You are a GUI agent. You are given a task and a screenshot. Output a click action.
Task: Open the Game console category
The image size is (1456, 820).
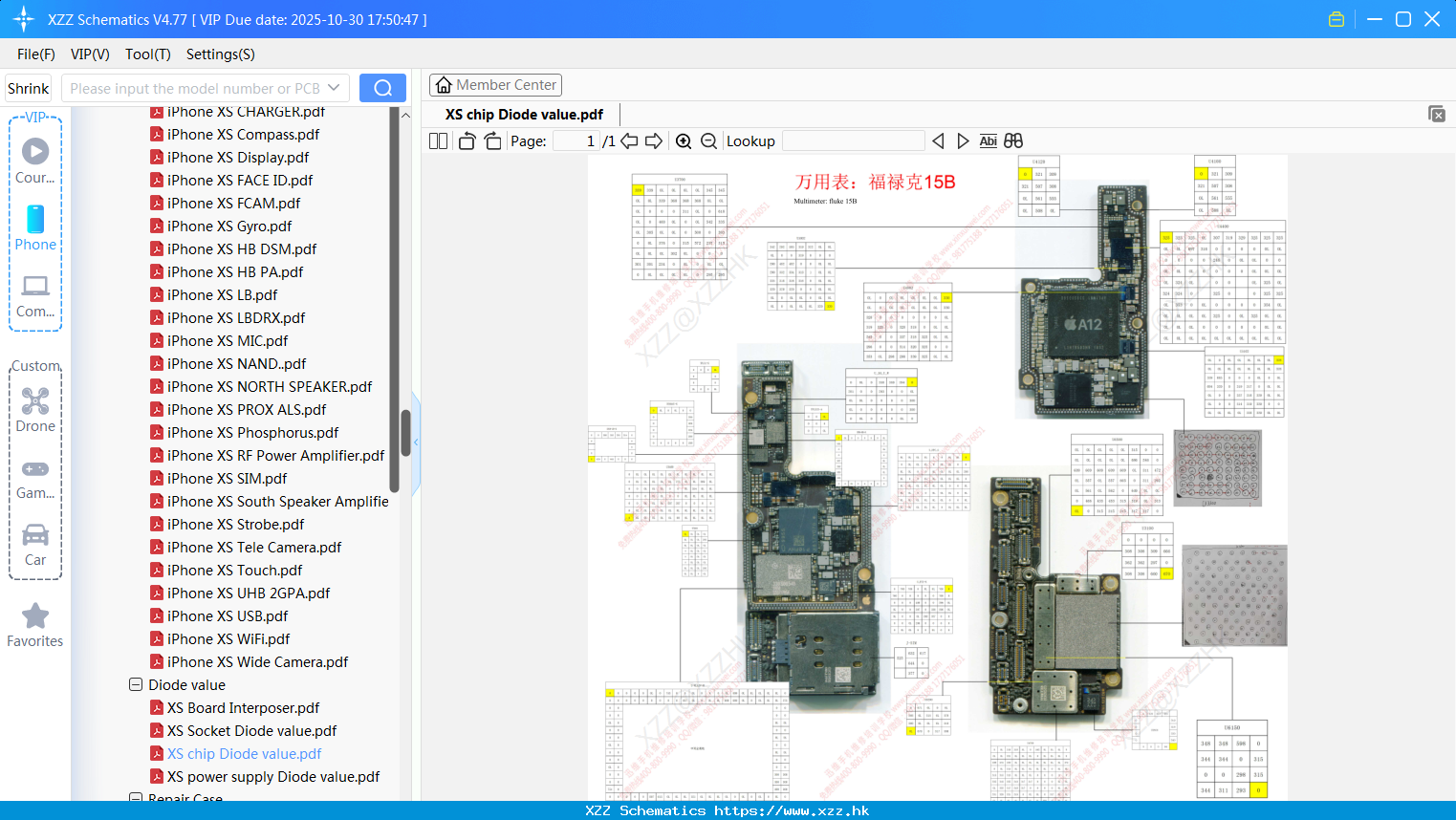coord(35,468)
